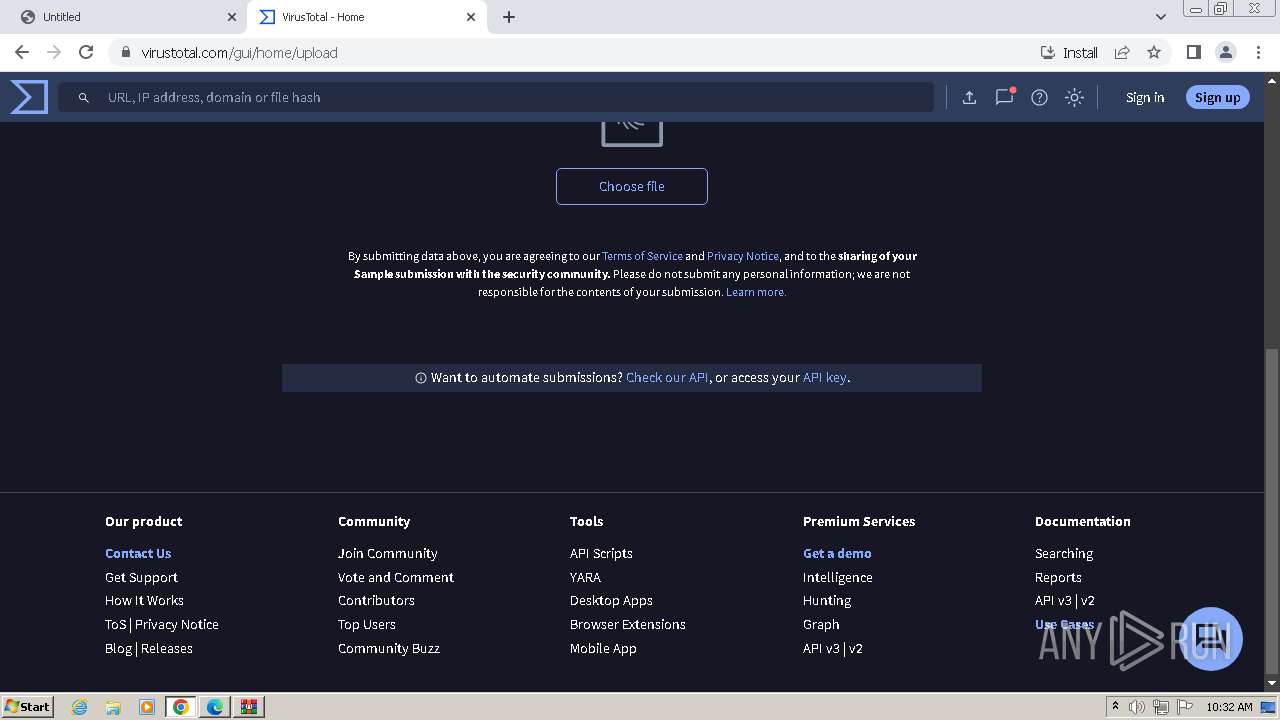Click the Sign up button
Image resolution: width=1280 pixels, height=720 pixels.
[x=1217, y=97]
